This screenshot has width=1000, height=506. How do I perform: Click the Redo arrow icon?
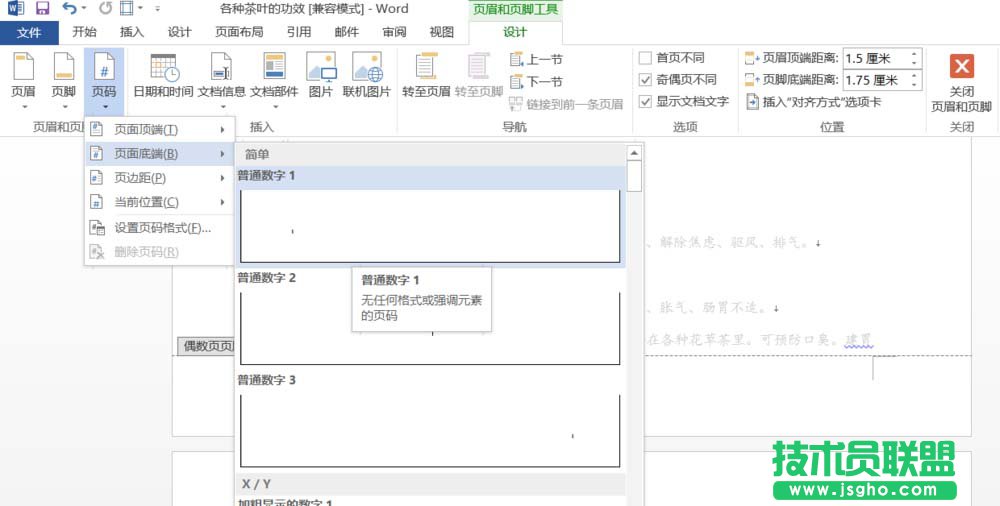pyautogui.click(x=106, y=8)
